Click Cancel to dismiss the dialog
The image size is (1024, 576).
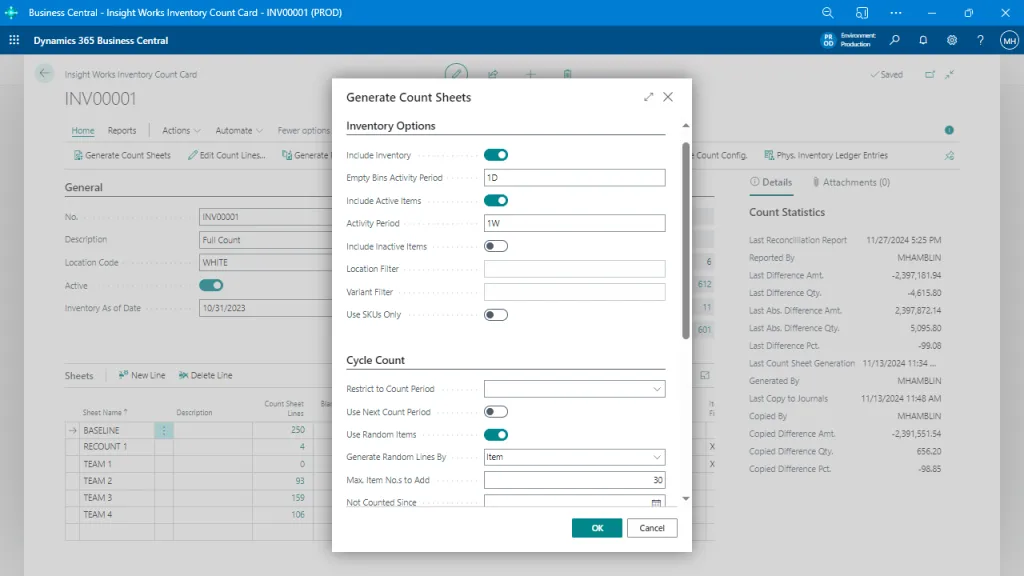tap(651, 527)
